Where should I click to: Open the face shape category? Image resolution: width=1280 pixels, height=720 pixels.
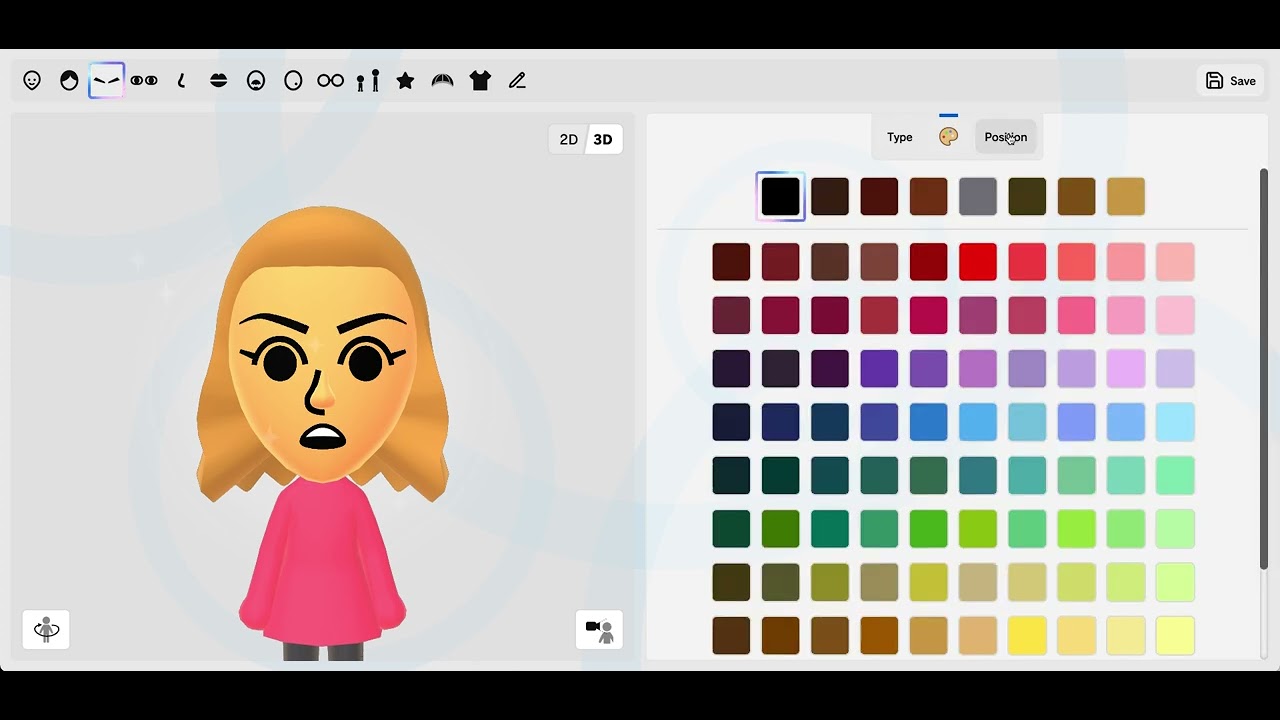(x=32, y=81)
